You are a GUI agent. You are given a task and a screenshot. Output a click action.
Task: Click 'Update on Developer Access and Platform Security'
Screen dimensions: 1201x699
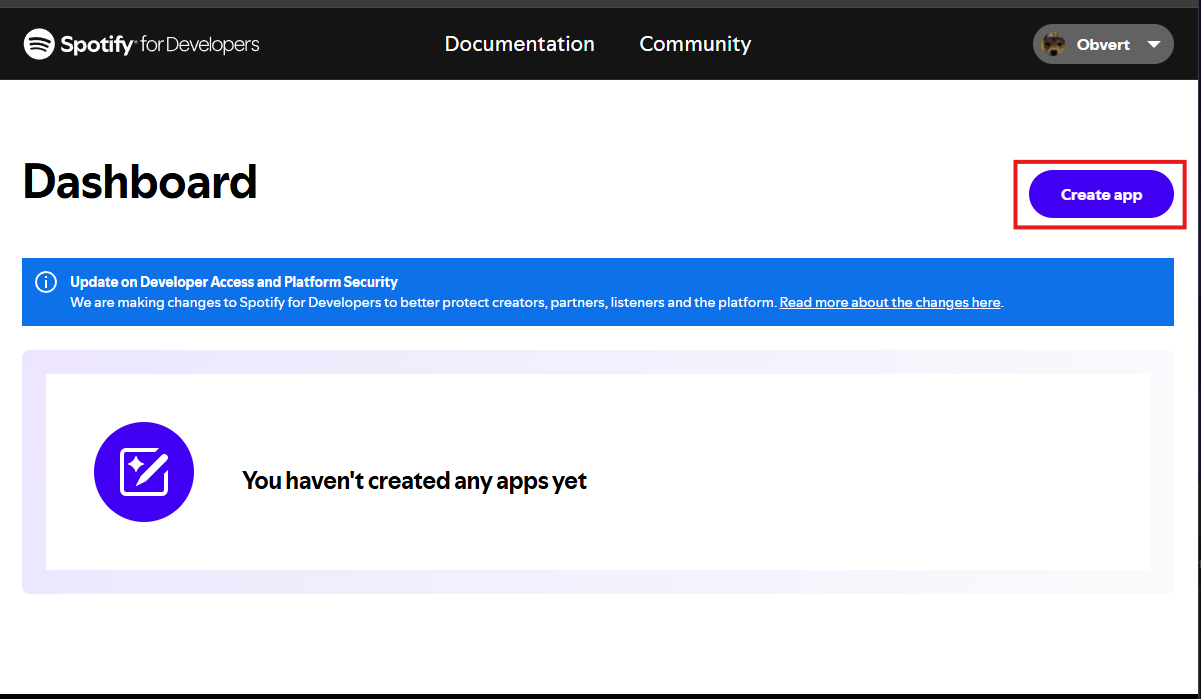232,282
